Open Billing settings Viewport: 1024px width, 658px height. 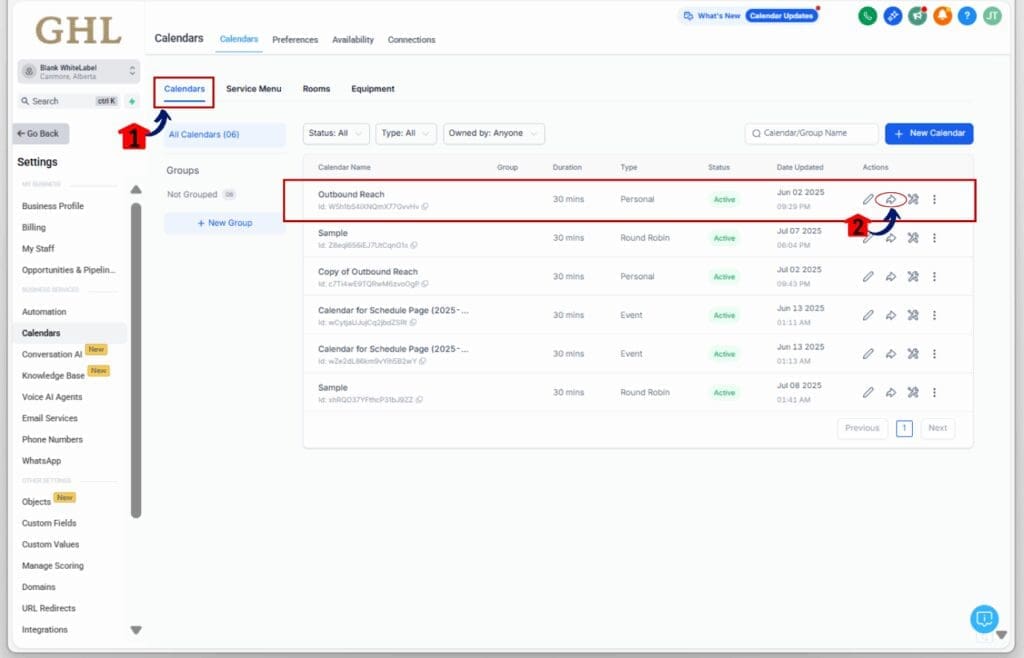tap(34, 228)
